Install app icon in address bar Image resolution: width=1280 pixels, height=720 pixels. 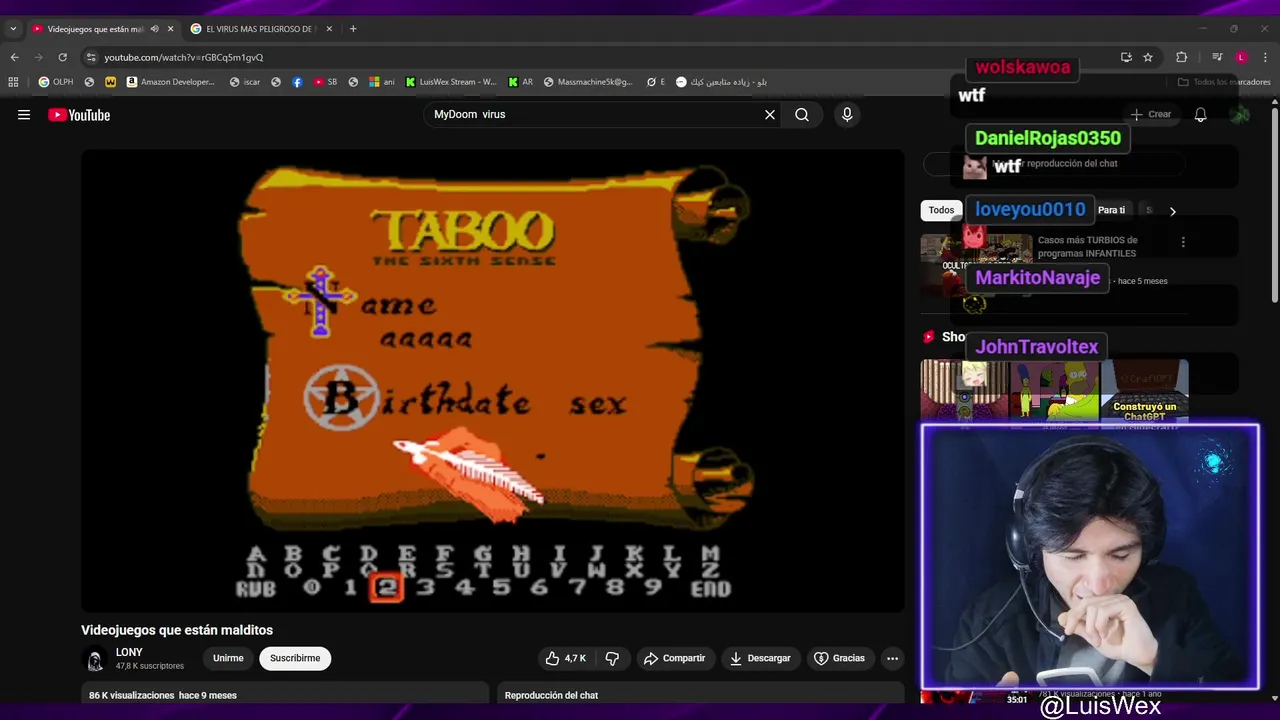[1126, 57]
